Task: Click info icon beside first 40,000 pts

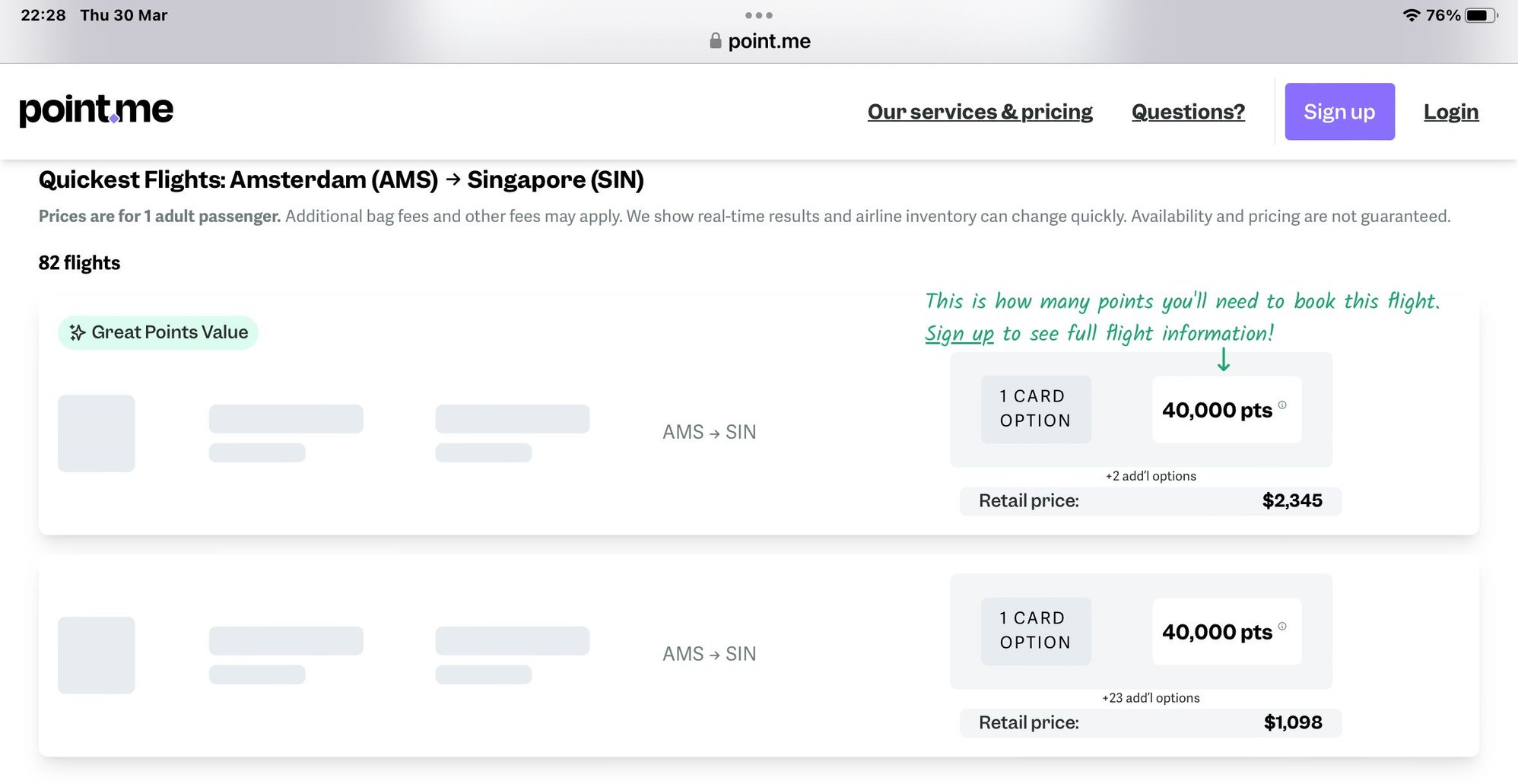Action: click(1282, 405)
